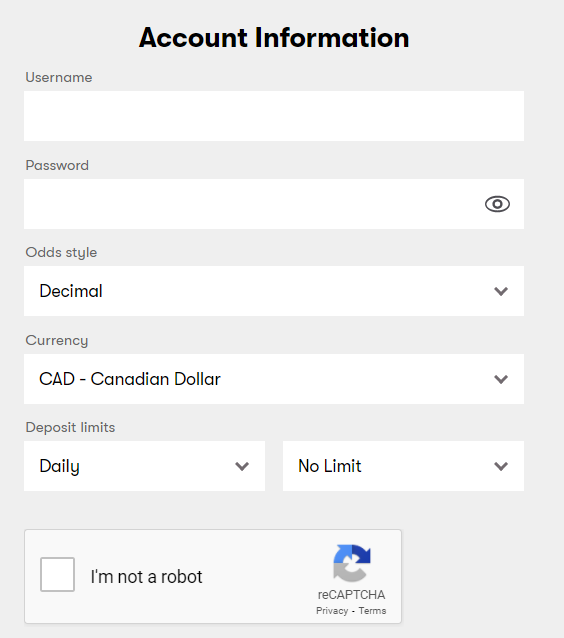Open the No Limit deposit amount dropdown
Screen dimensions: 564x638
click(403, 466)
